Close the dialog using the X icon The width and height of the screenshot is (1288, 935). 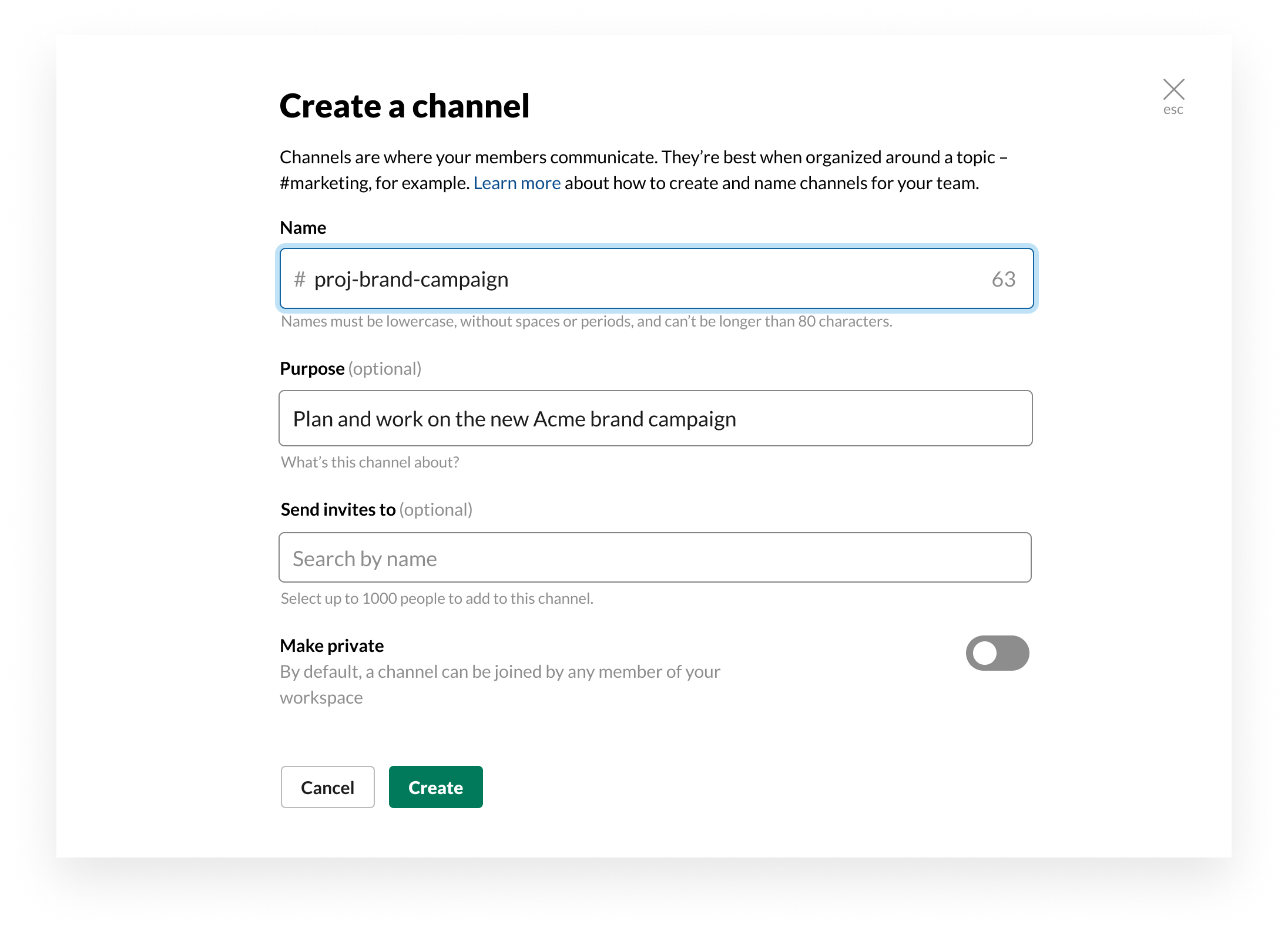1173,89
